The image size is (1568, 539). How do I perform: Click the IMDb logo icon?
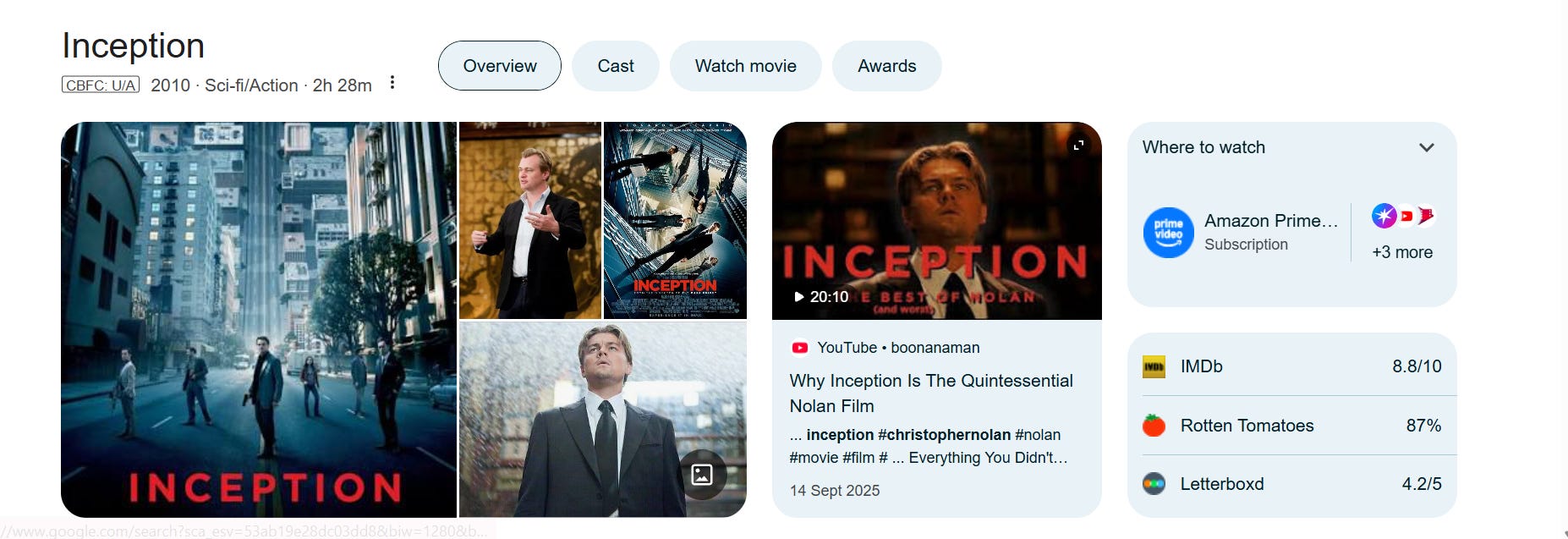[1154, 366]
